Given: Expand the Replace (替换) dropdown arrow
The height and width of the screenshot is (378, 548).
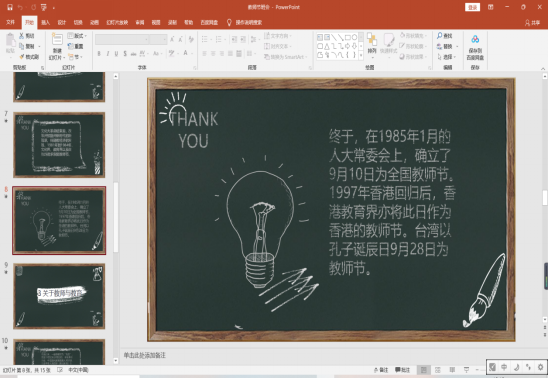Looking at the screenshot, I should [457, 46].
